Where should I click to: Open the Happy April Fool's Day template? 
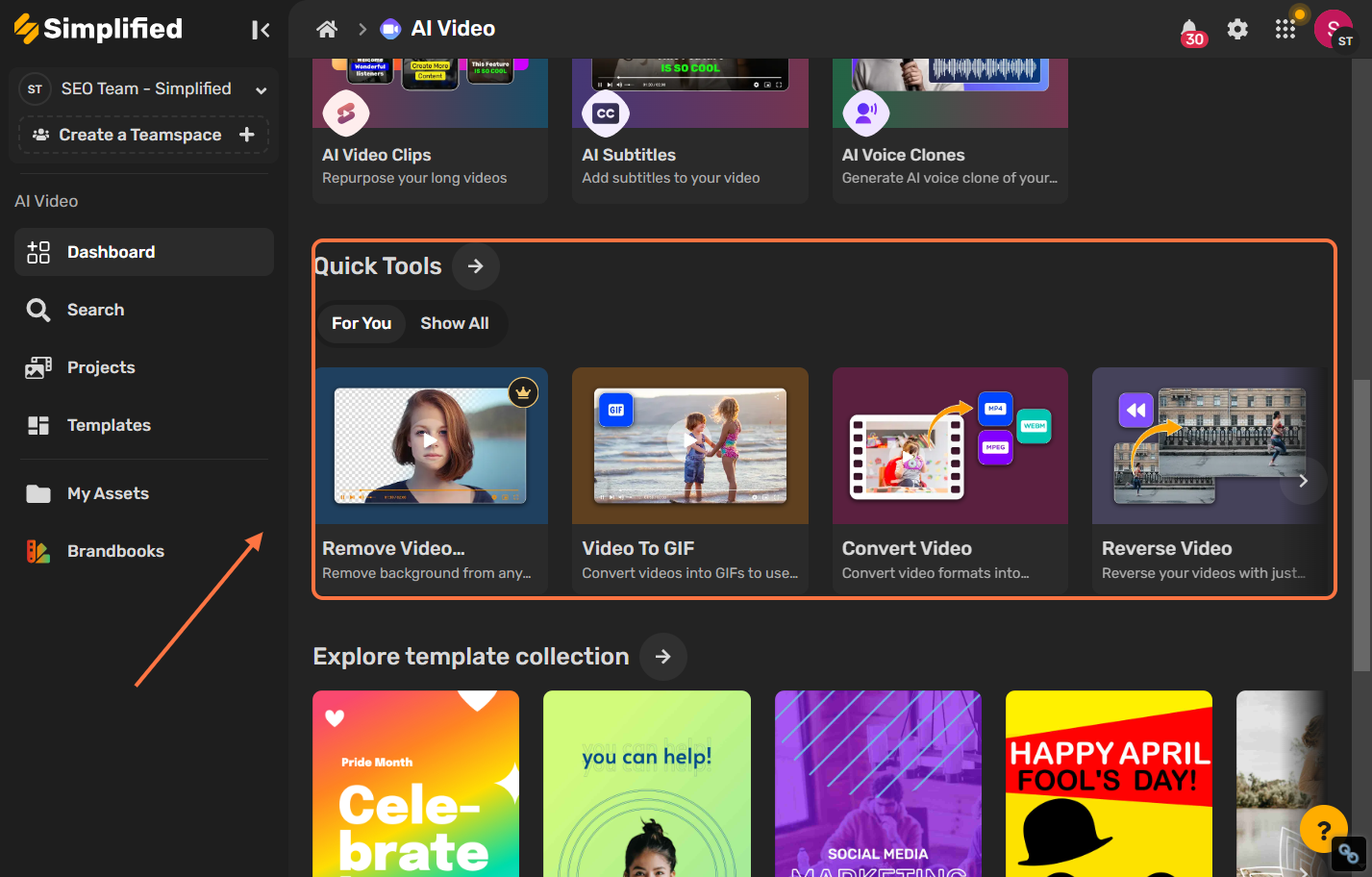1109,784
